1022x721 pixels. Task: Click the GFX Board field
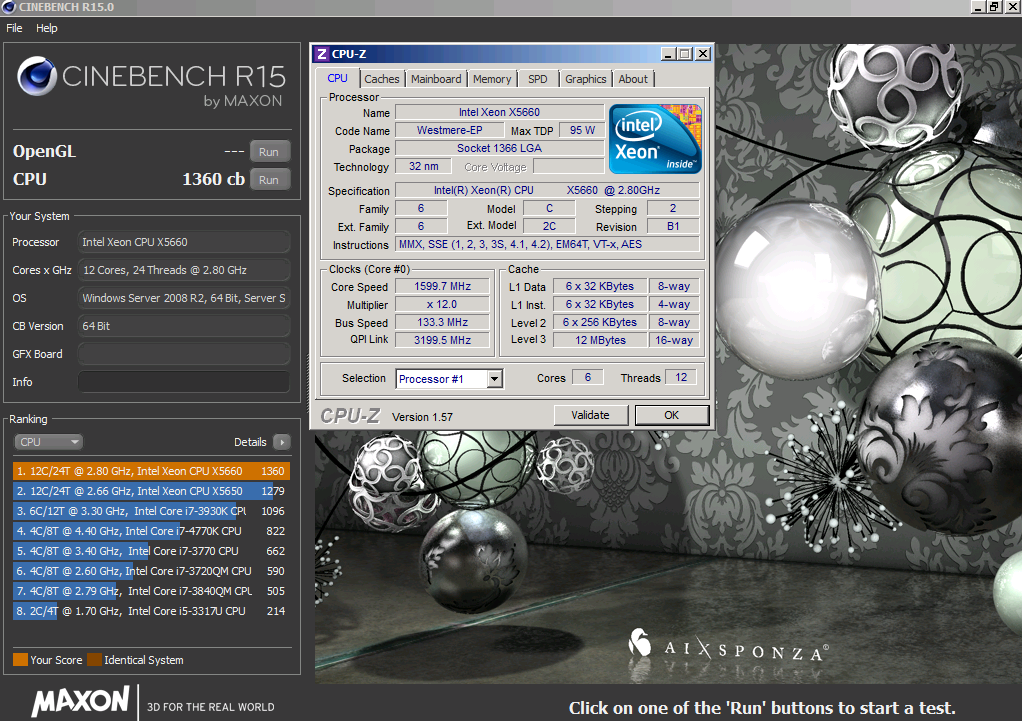(184, 354)
